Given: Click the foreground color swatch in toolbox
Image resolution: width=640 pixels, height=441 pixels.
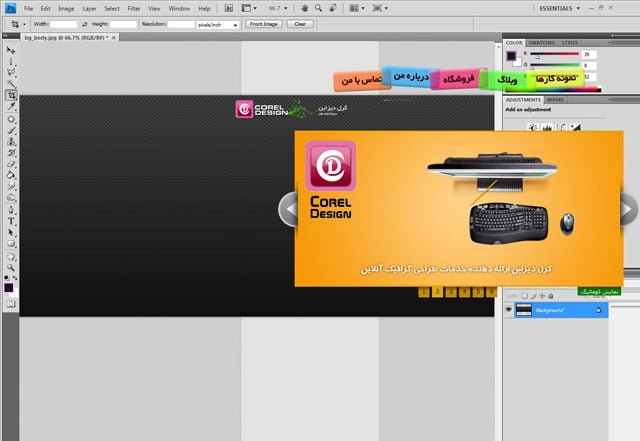Looking at the screenshot, I should point(9,287).
